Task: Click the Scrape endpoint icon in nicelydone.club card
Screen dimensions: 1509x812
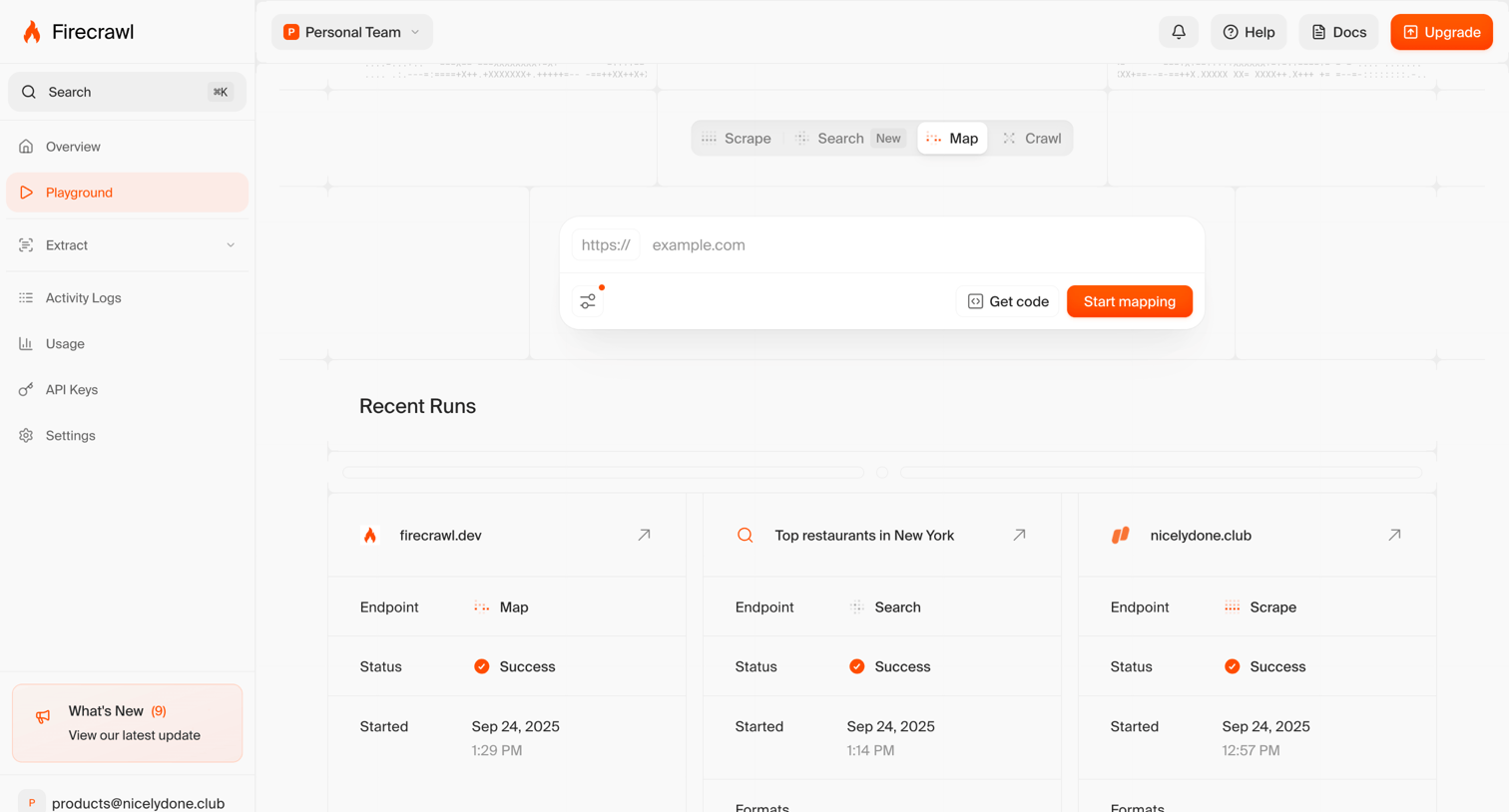Action: coord(1233,607)
